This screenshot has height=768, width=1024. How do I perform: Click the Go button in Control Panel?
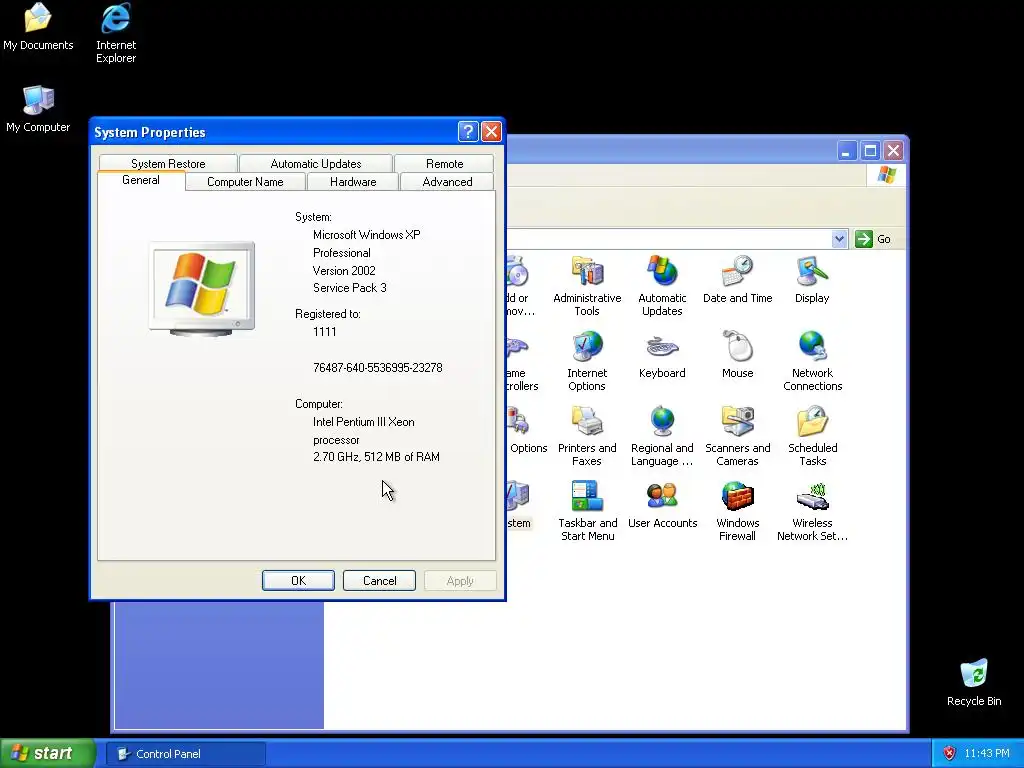873,239
